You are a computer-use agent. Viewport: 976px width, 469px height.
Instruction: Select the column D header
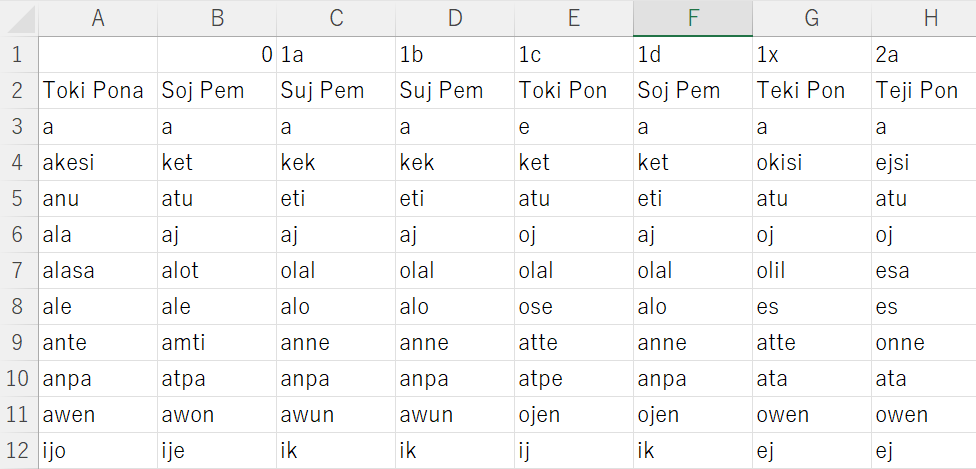click(455, 18)
